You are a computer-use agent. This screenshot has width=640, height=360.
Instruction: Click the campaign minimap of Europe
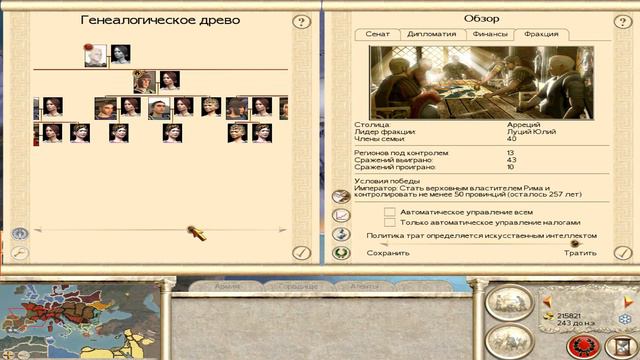[x=80, y=321]
